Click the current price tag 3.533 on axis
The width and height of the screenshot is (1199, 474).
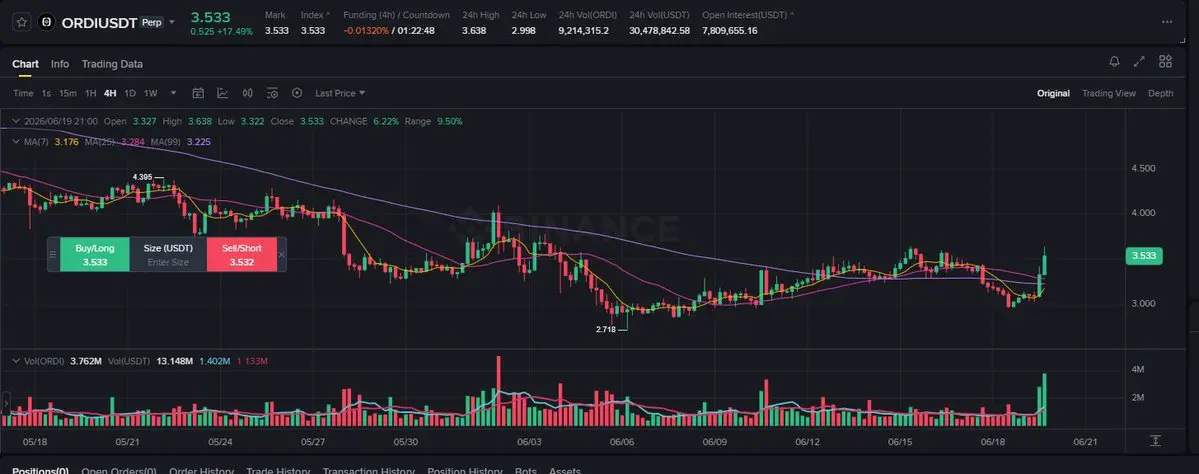1144,256
